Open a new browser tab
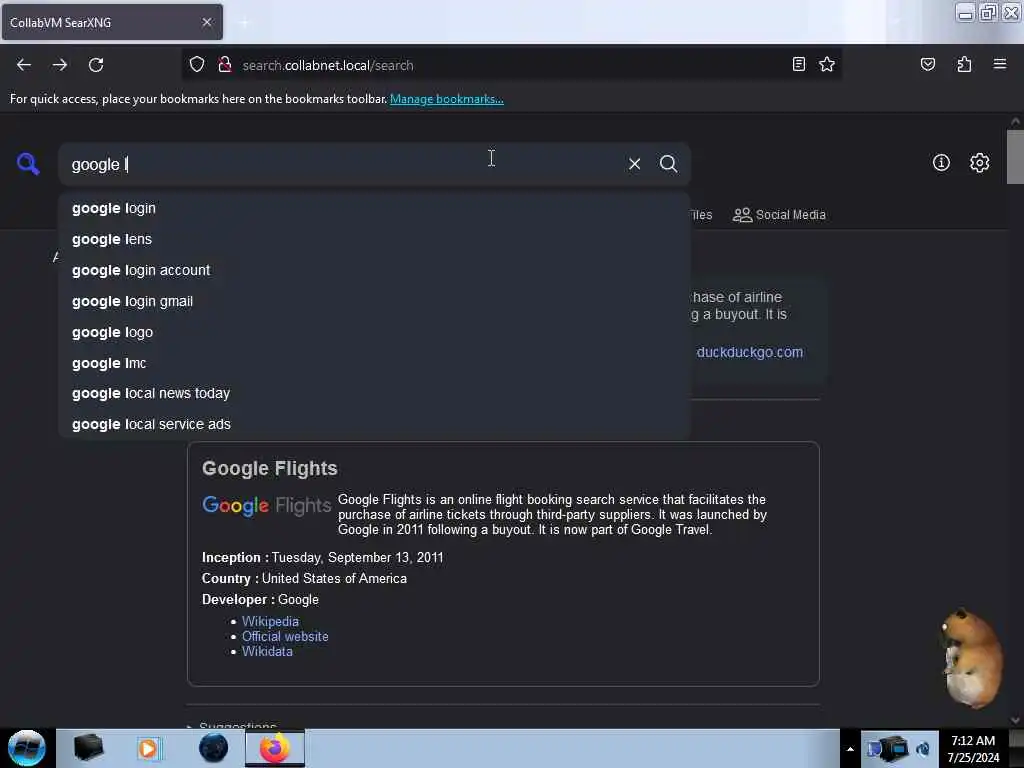The image size is (1024, 768). pos(244,23)
